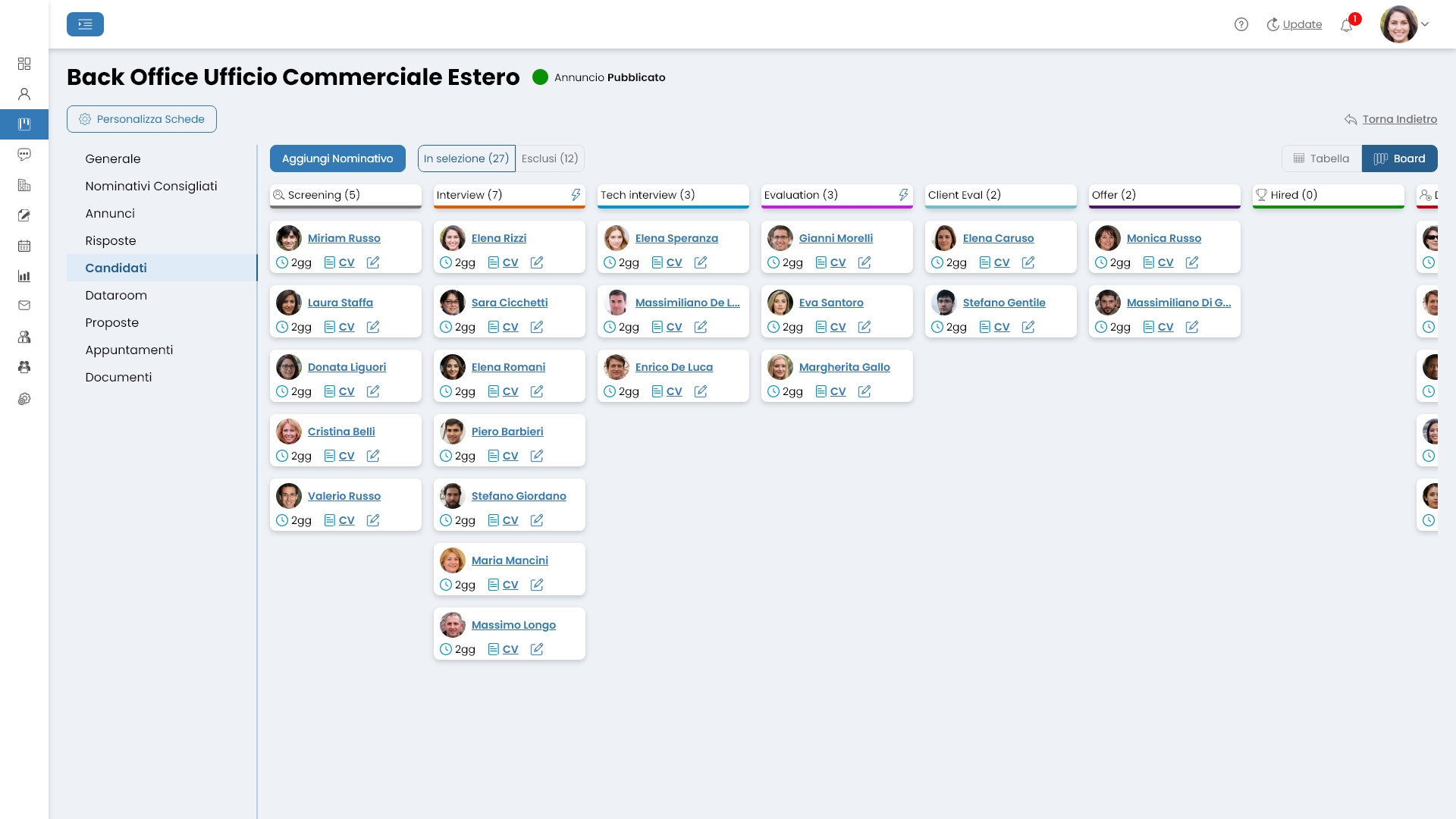The width and height of the screenshot is (1456, 819).
Task: Click the Aggiungi Nominativo button
Action: click(337, 158)
